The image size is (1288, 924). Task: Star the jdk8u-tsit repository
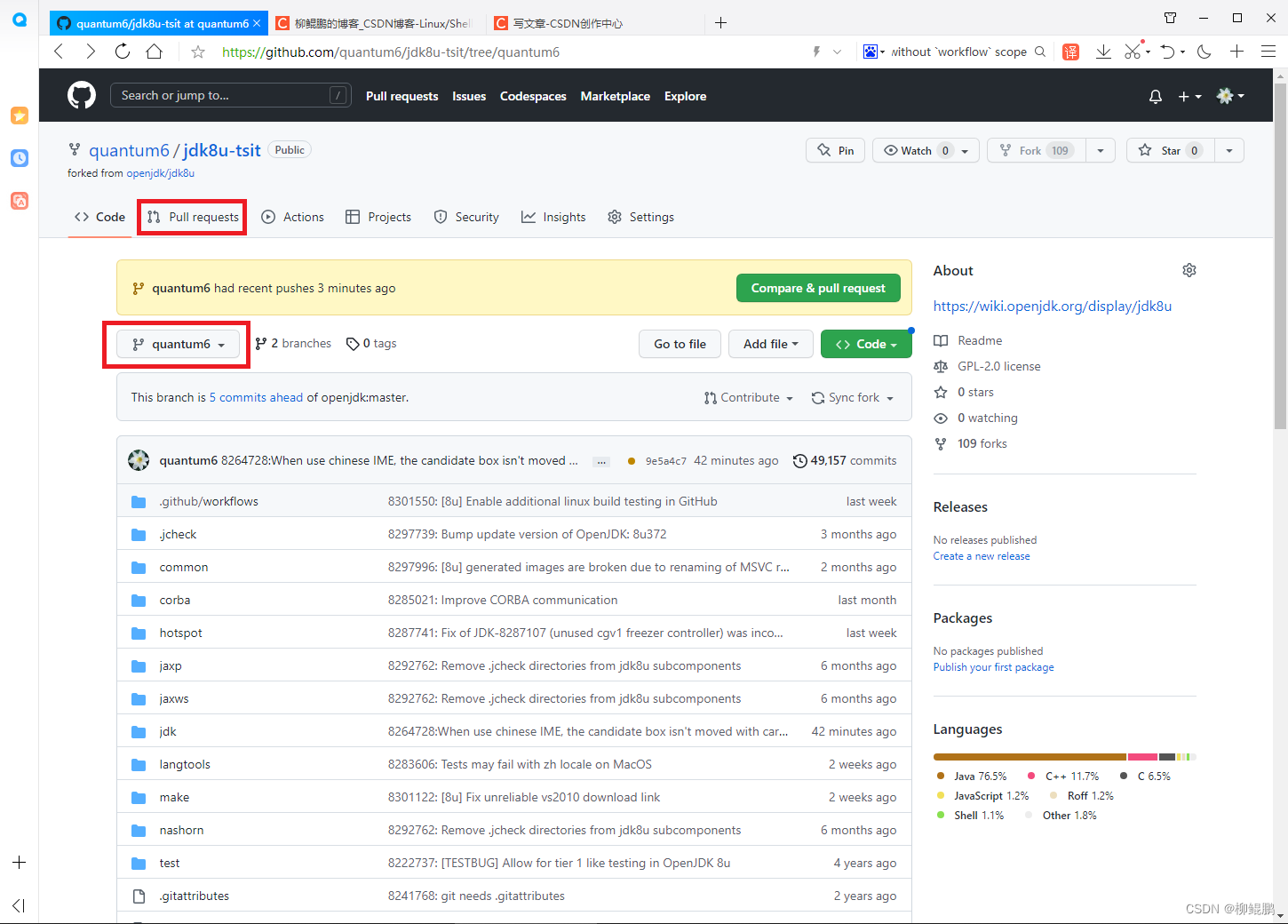[x=1169, y=150]
